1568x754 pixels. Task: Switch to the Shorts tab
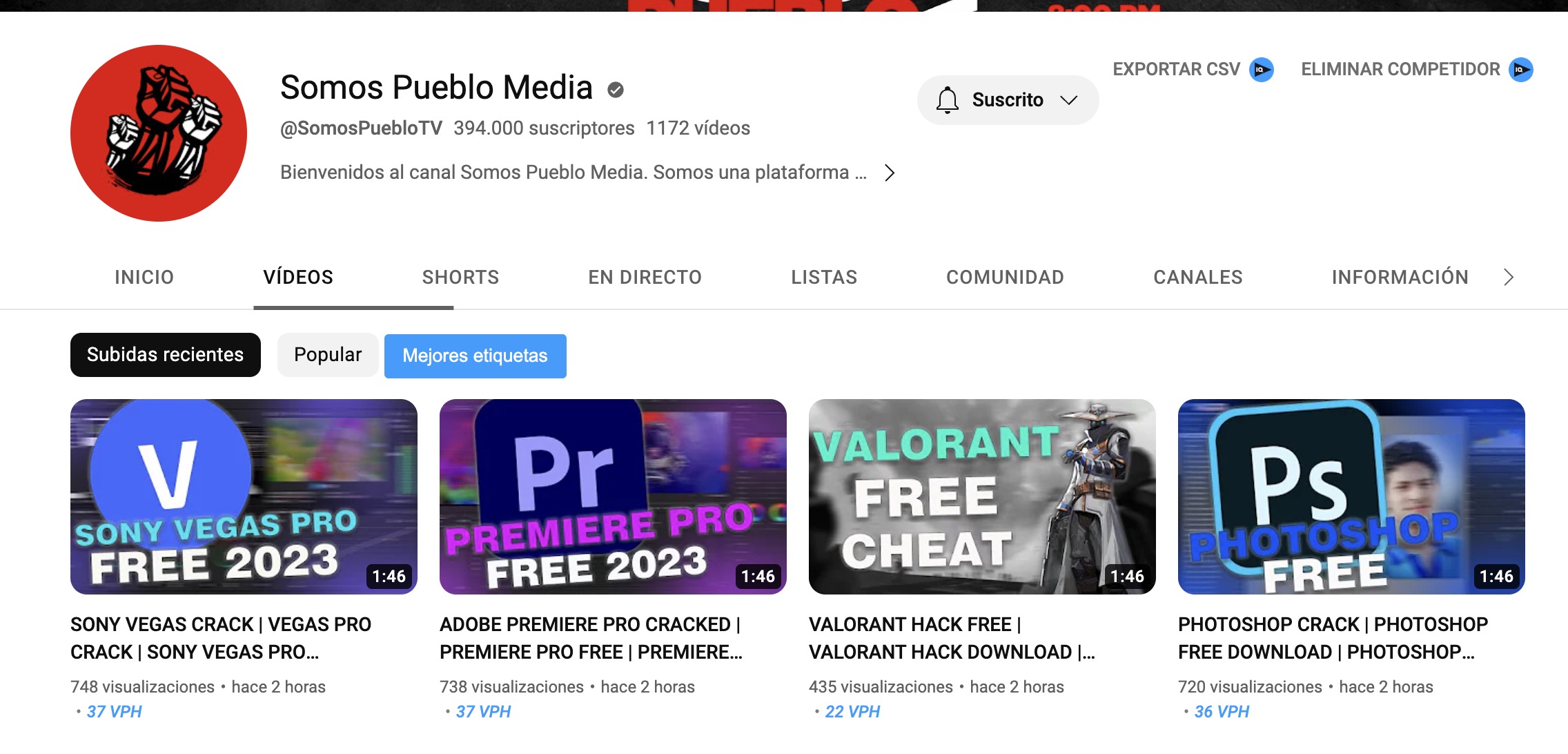point(460,278)
